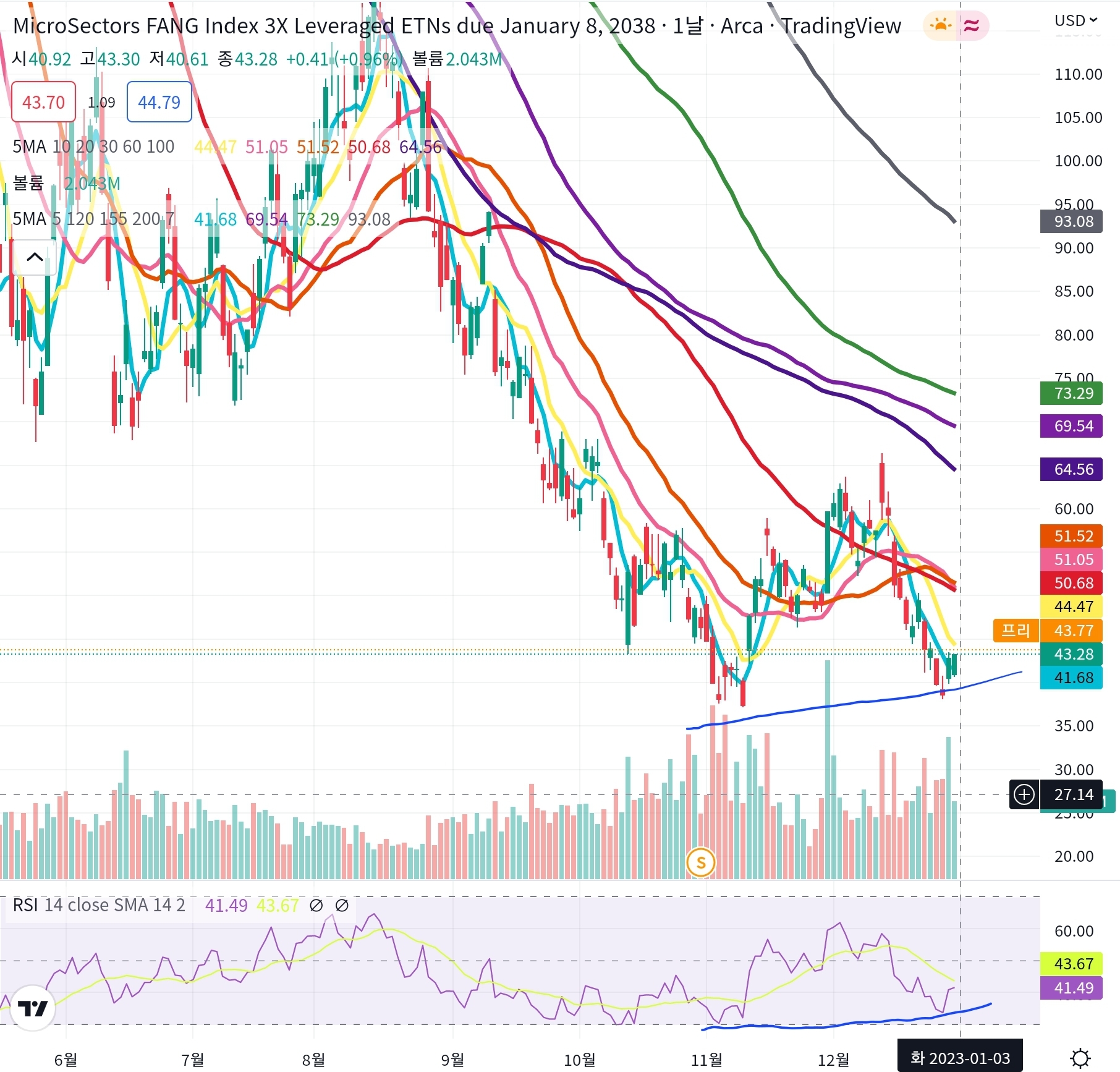
Task: Click the 50.68 red price label
Action: click(1071, 583)
